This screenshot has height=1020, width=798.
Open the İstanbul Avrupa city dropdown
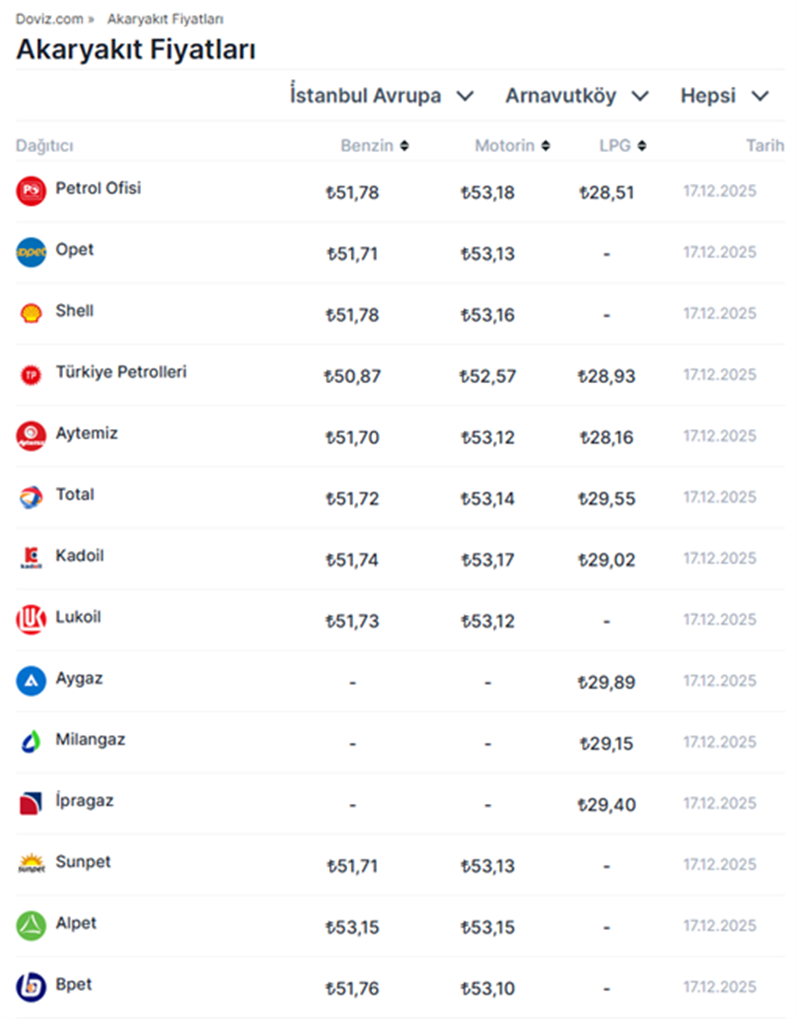(381, 96)
